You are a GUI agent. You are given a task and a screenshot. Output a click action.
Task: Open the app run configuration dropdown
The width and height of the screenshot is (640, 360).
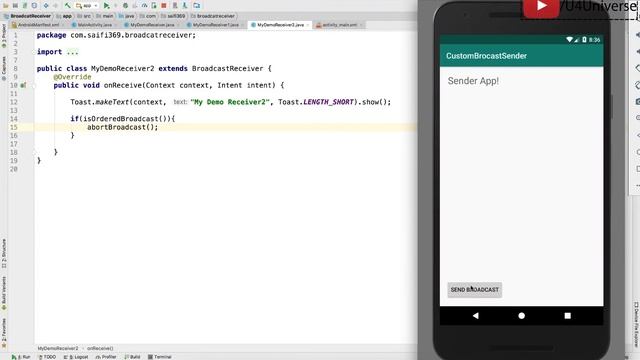click(87, 6)
